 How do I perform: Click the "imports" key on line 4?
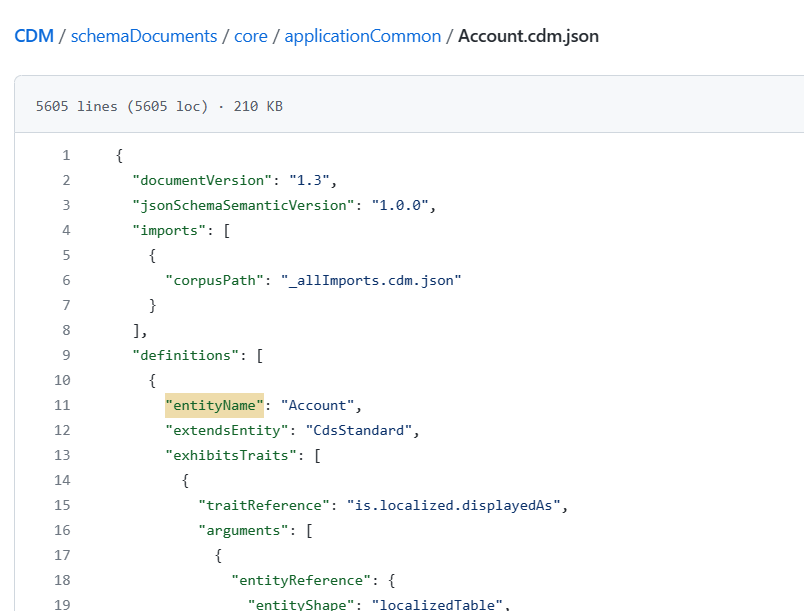[170, 230]
